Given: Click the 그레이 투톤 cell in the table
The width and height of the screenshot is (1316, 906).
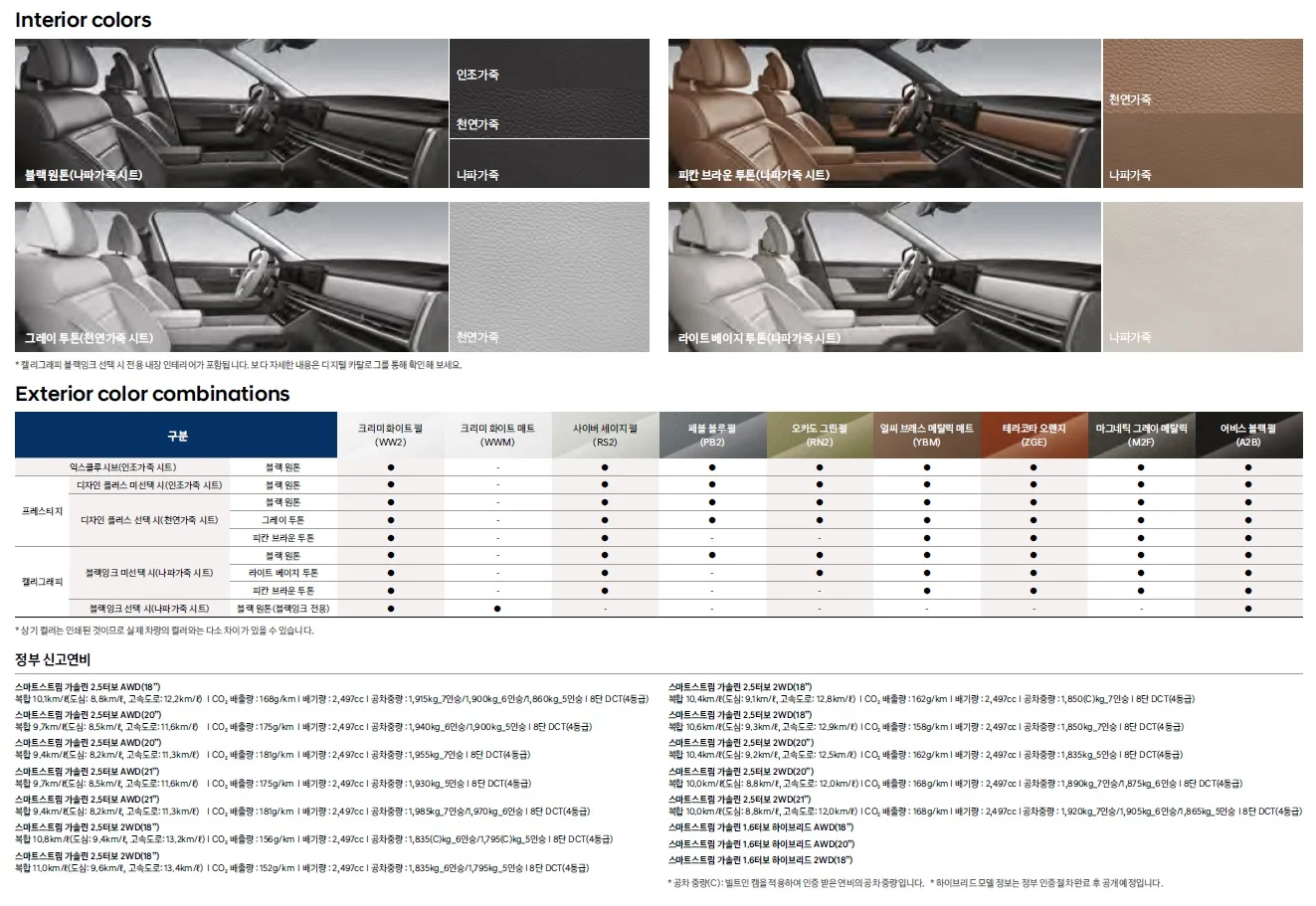Looking at the screenshot, I should [x=283, y=520].
